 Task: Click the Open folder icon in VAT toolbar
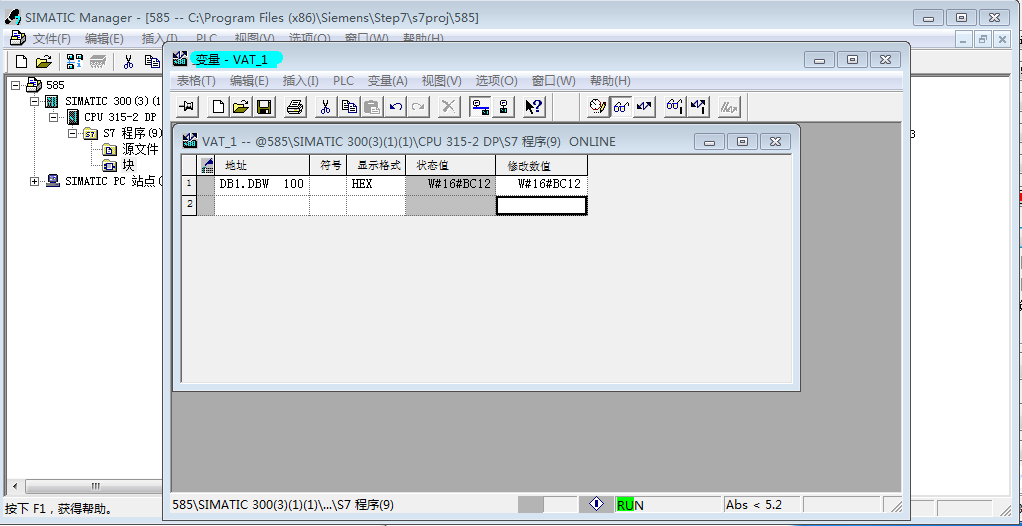[x=241, y=107]
